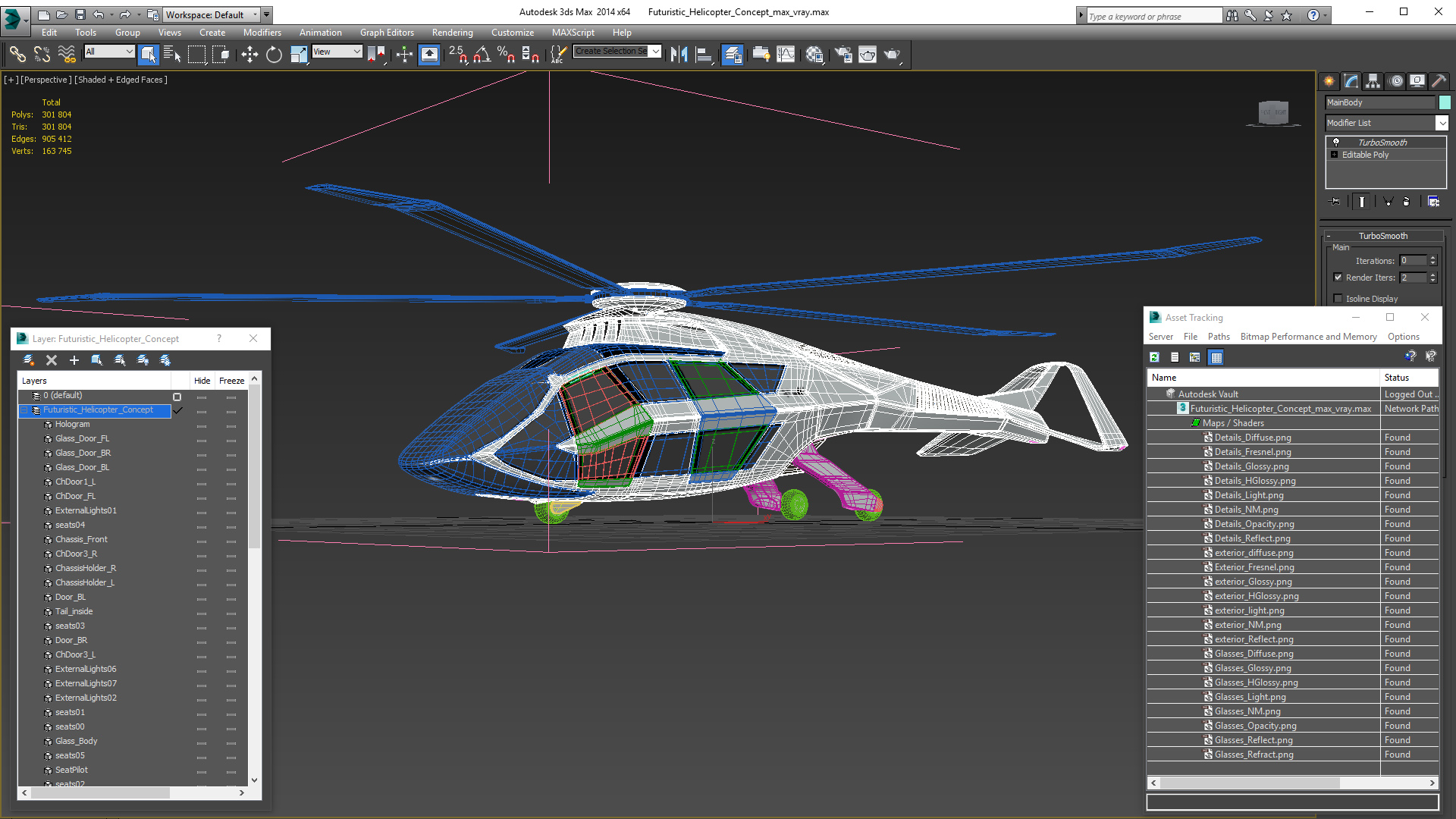The image size is (1456, 819).
Task: Select the TurboSmooth modifier icon
Action: pos(1337,141)
